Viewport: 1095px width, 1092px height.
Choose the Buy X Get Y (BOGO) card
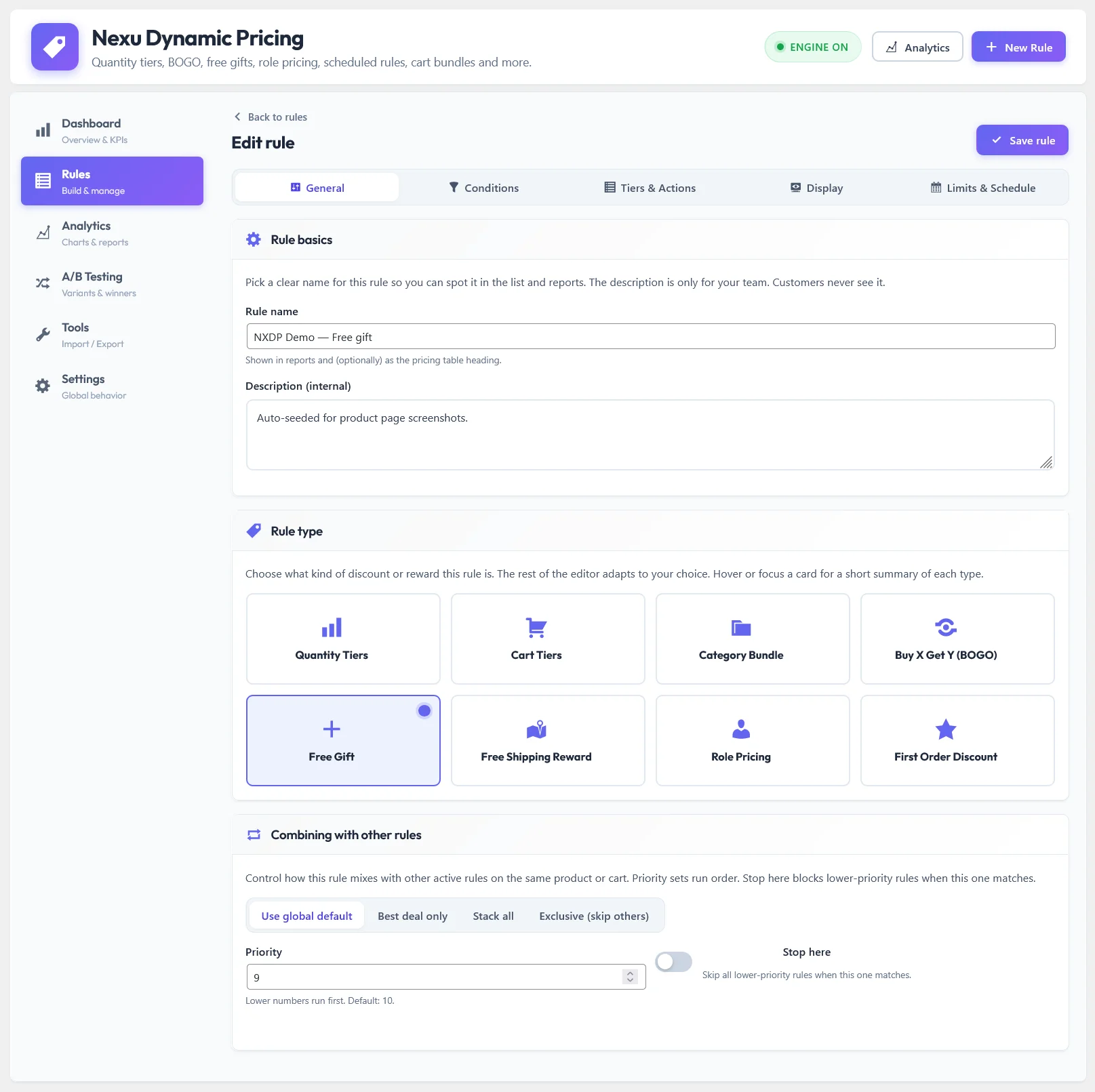(957, 639)
